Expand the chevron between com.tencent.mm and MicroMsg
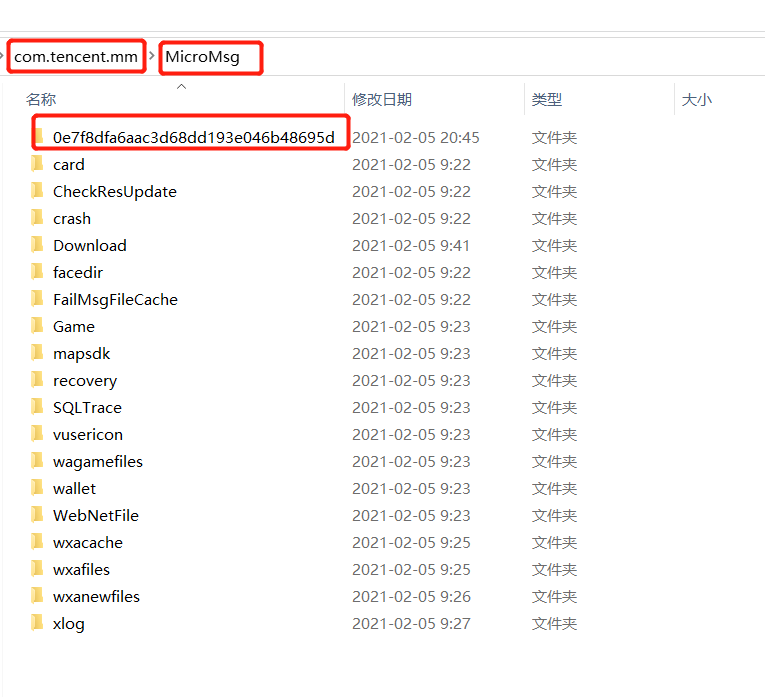765x697 pixels. [153, 57]
